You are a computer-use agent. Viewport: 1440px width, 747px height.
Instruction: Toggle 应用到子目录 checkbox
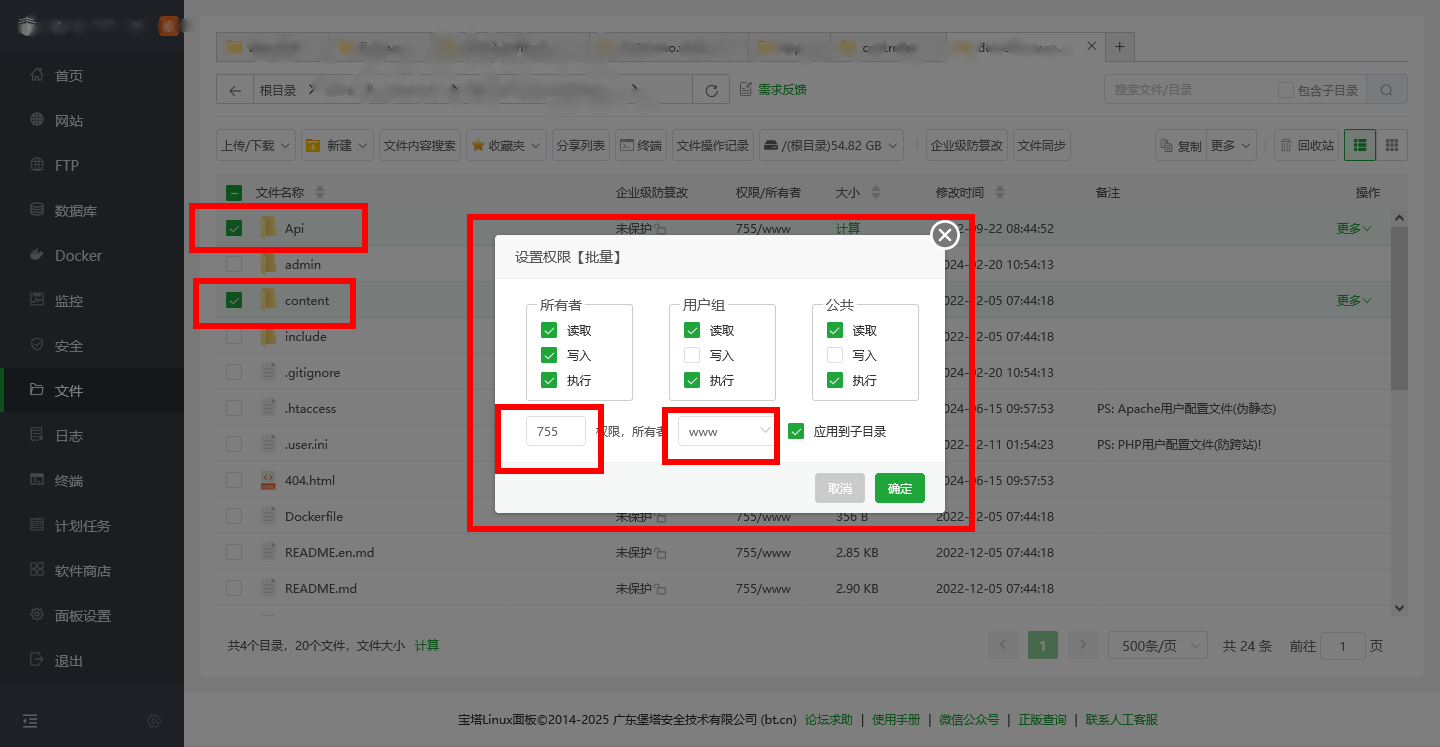click(x=796, y=431)
